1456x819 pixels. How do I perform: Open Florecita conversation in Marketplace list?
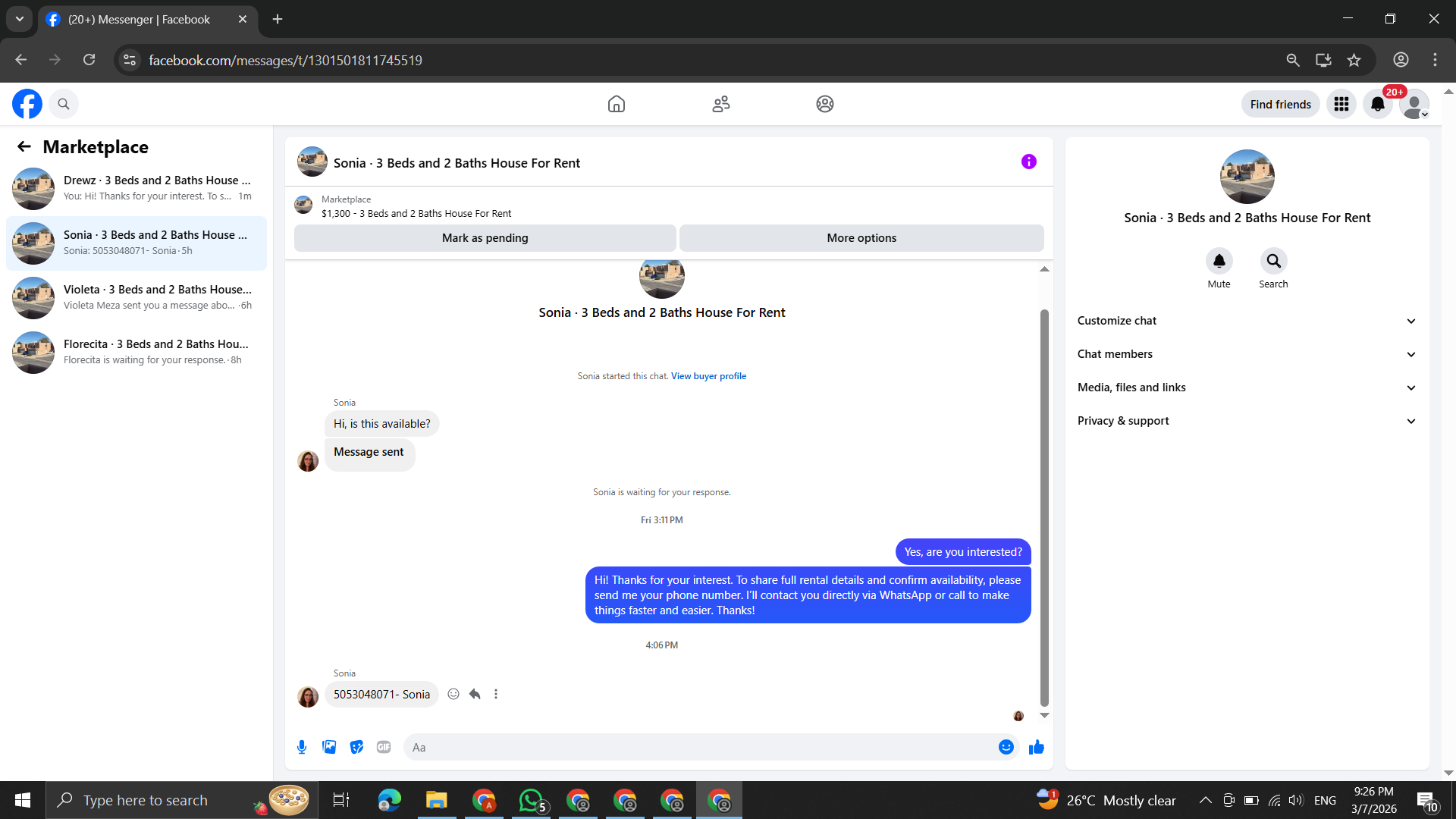click(136, 352)
